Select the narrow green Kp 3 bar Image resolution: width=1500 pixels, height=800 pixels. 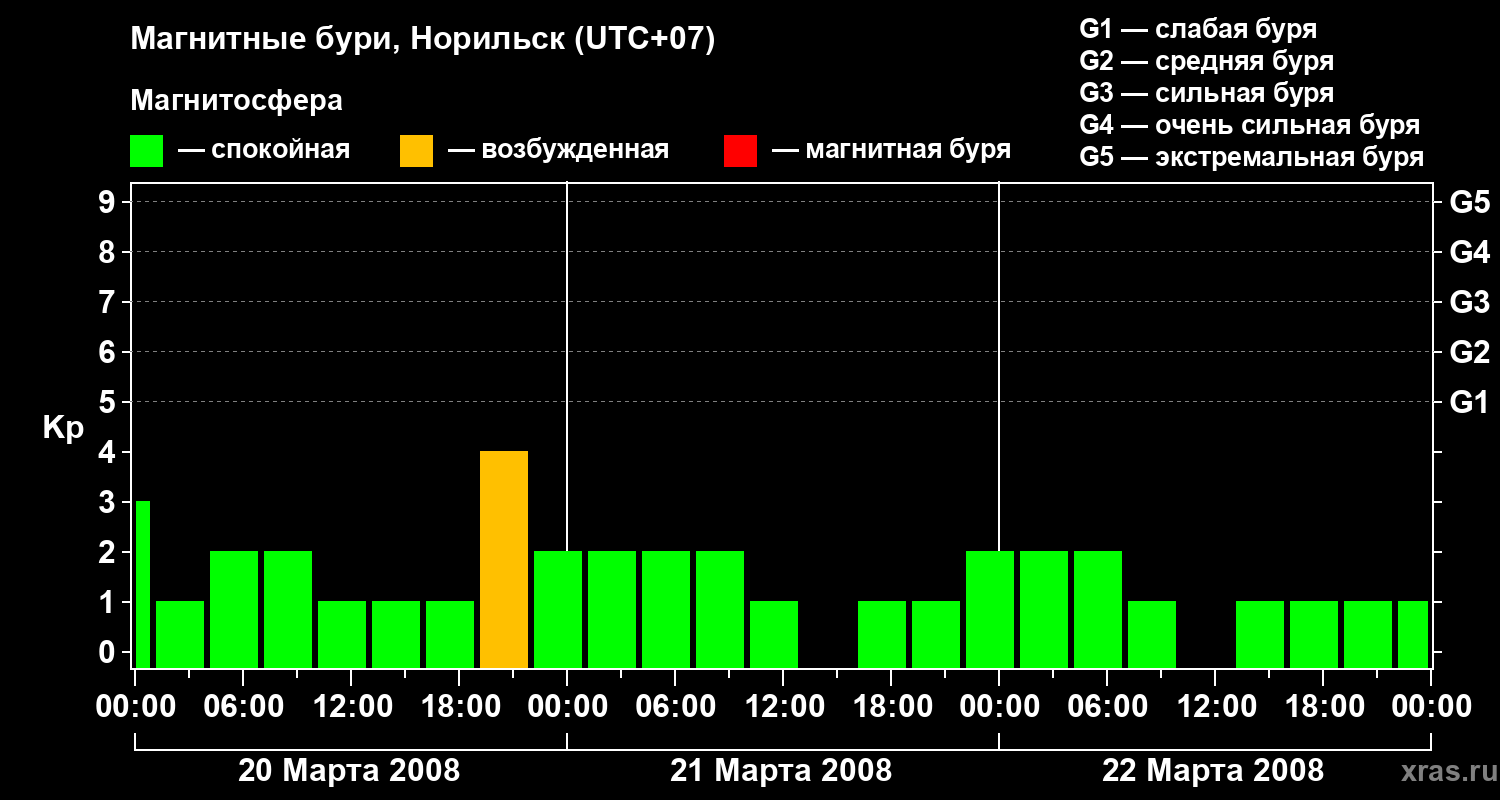(x=143, y=584)
